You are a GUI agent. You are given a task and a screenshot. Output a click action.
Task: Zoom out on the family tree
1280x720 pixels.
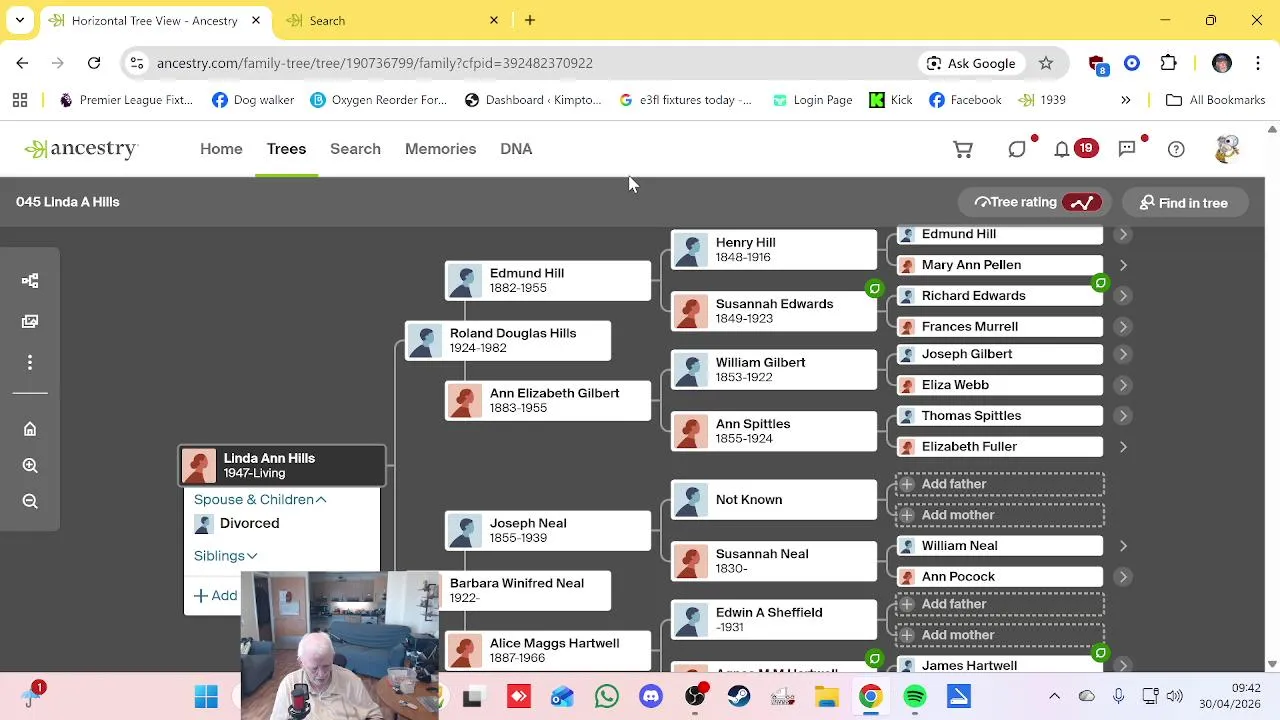tap(30, 501)
